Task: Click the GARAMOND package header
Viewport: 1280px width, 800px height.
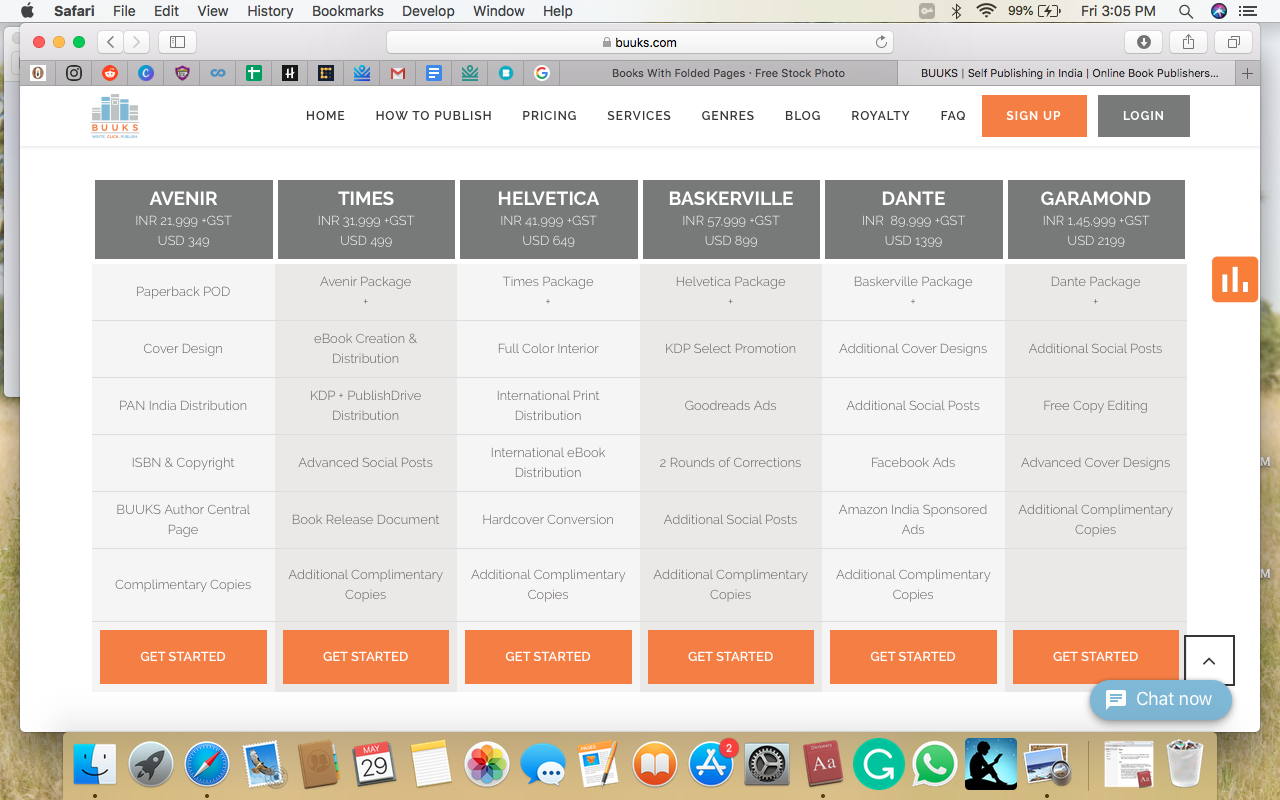Action: [1096, 219]
